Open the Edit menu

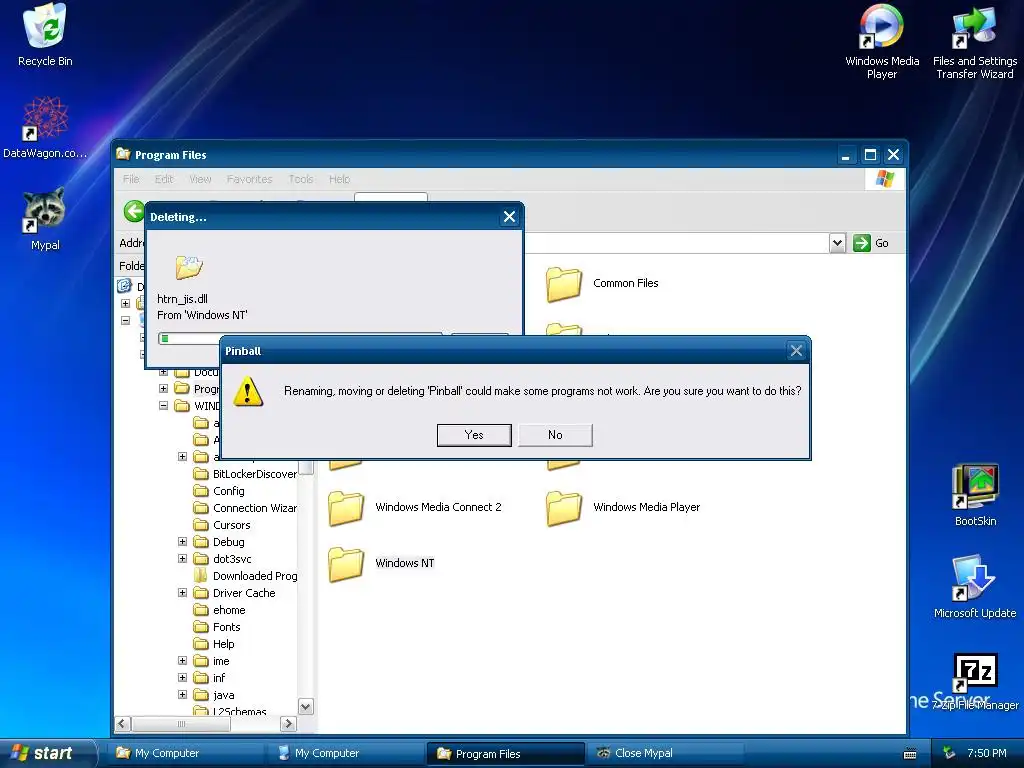pos(163,179)
